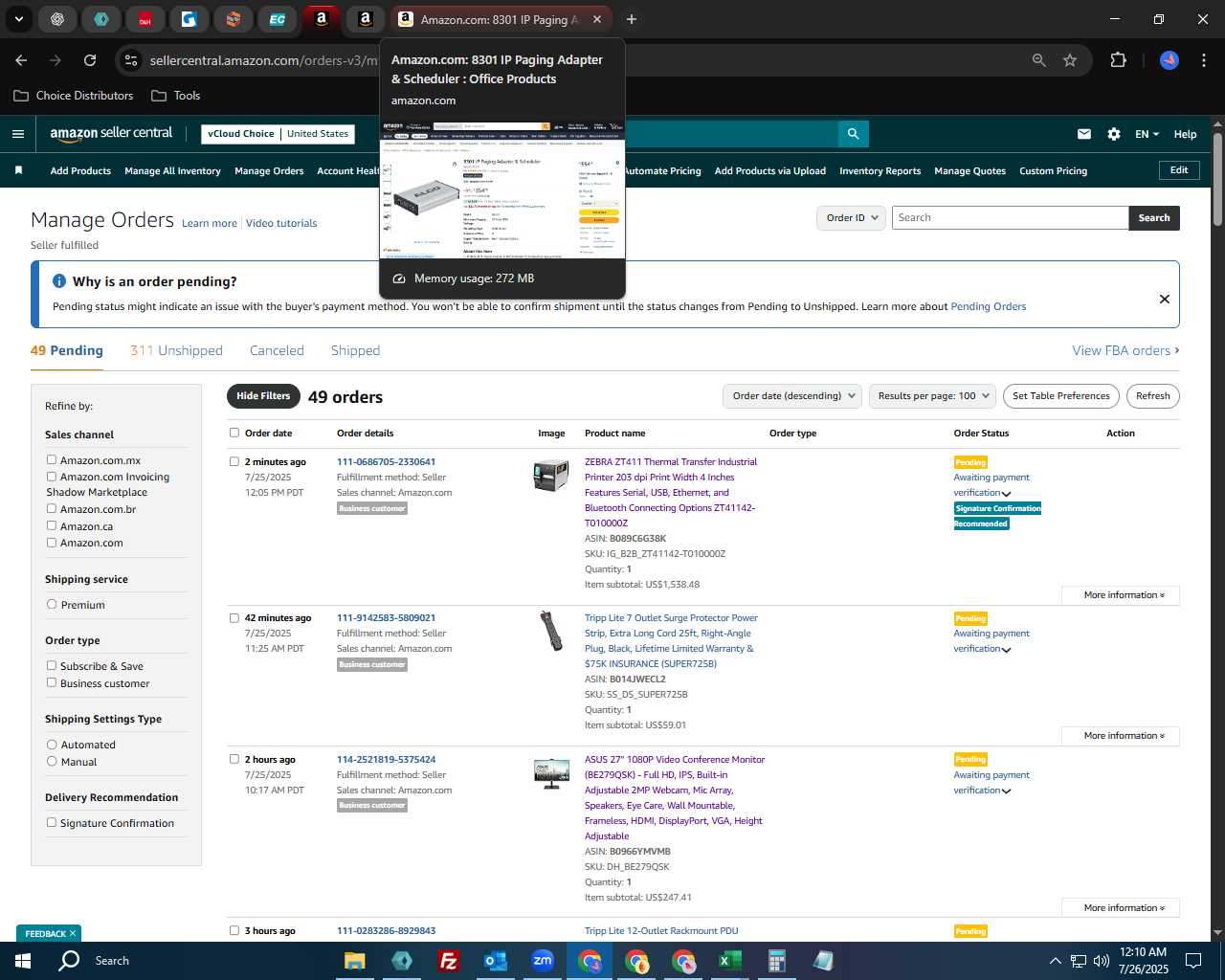This screenshot has height=980, width=1225.
Task: Expand More information for the ZEBRA order
Action: point(1121,595)
